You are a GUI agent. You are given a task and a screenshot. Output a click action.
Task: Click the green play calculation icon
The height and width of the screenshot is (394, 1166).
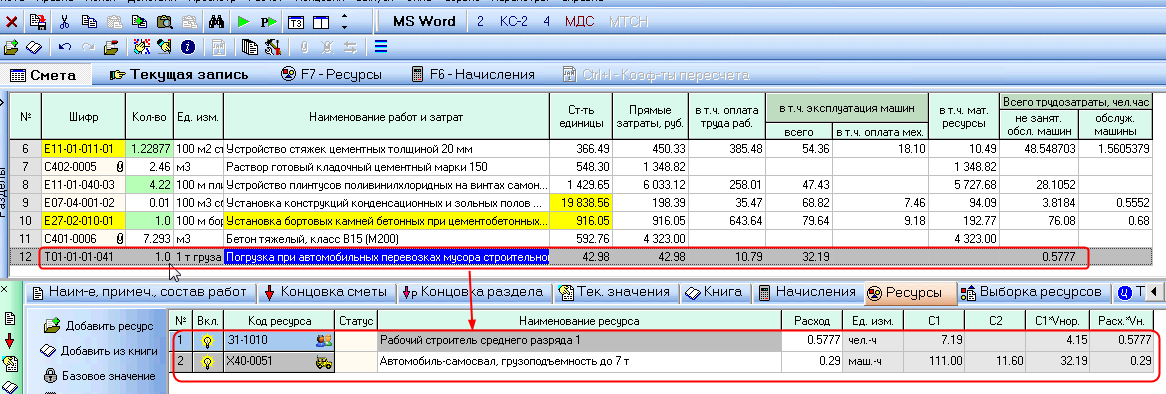click(244, 22)
